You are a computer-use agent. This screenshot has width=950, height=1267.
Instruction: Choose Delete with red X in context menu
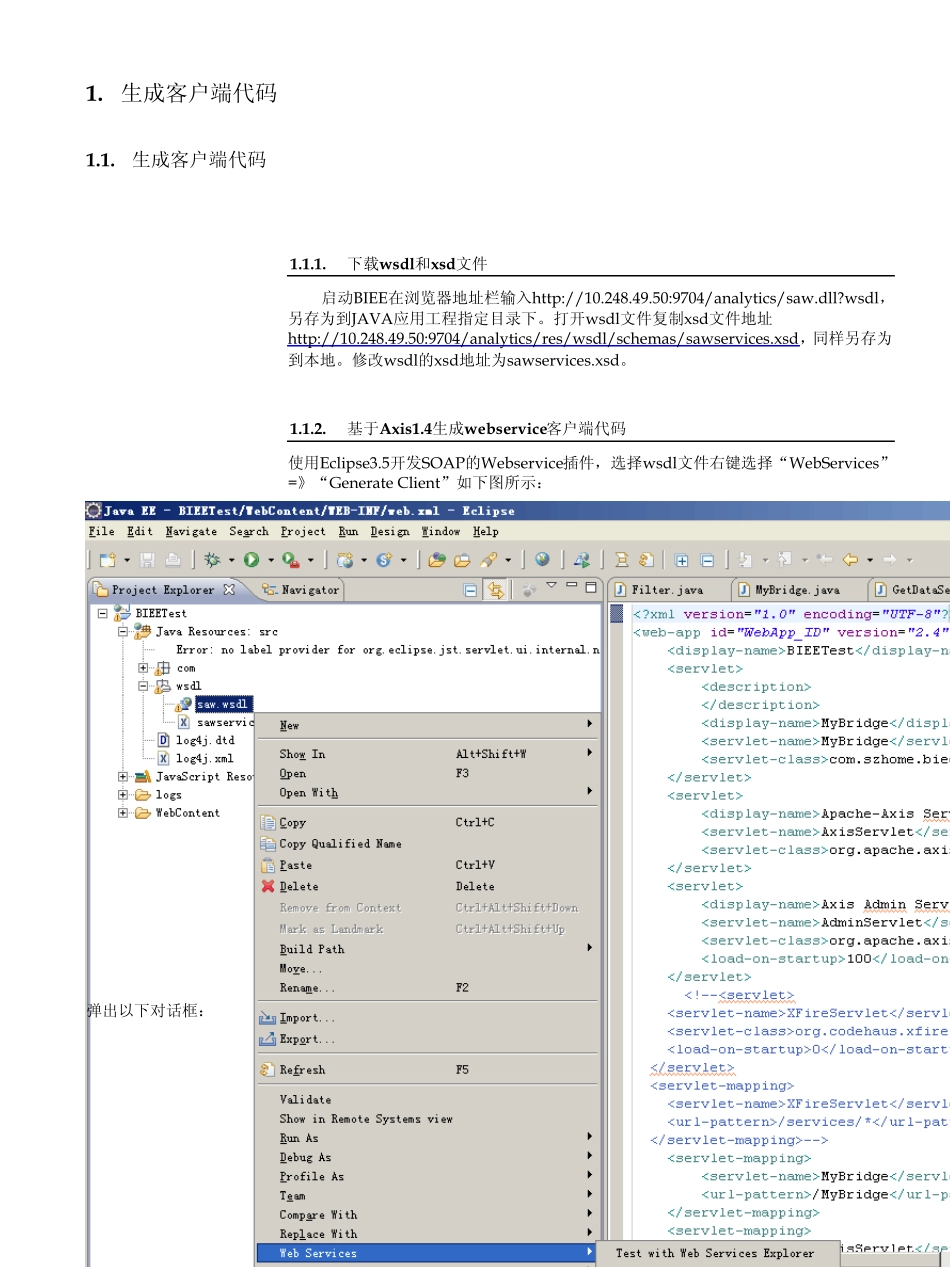pyautogui.click(x=298, y=886)
